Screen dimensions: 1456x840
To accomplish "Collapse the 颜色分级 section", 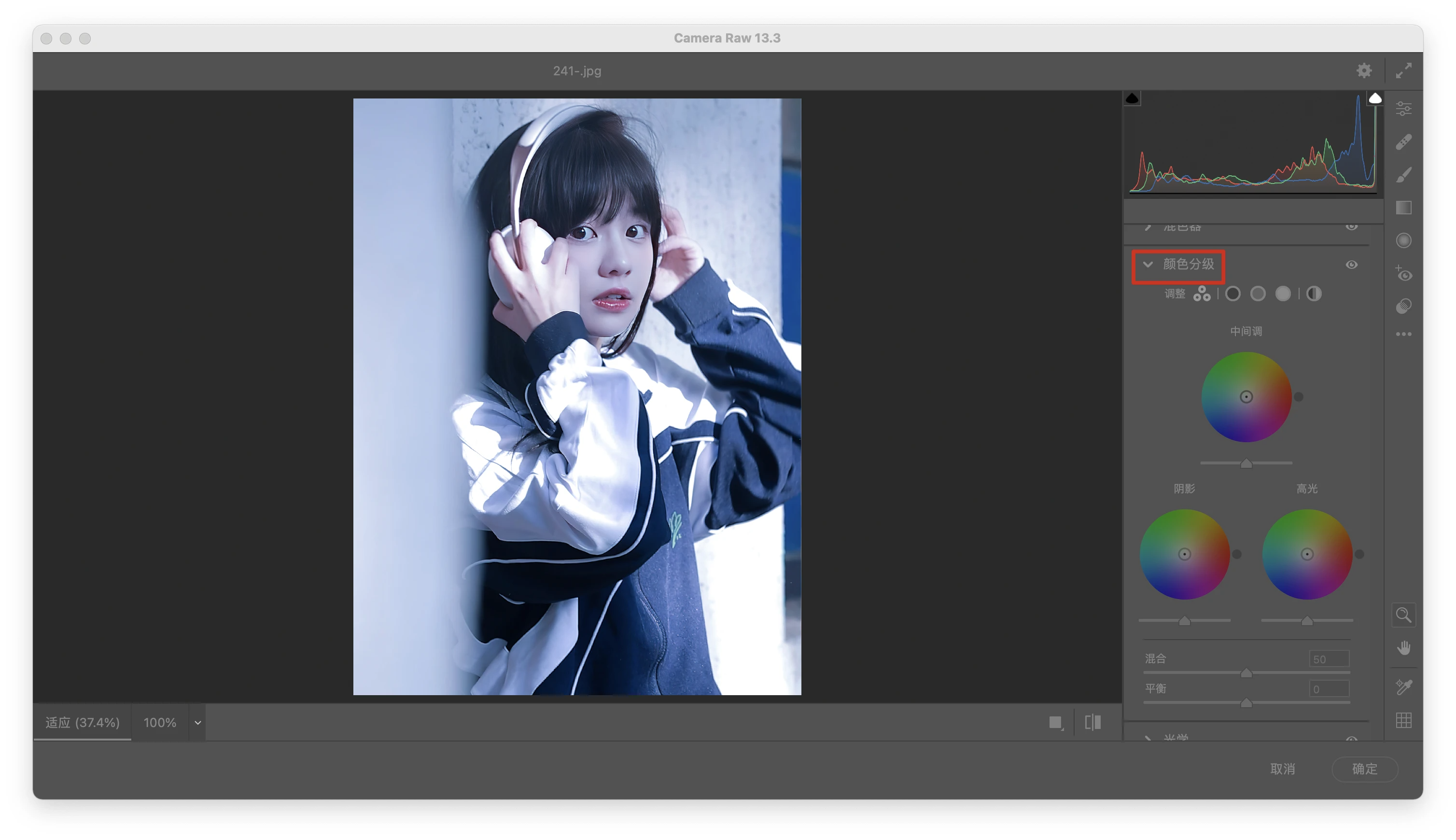I will pyautogui.click(x=1148, y=264).
